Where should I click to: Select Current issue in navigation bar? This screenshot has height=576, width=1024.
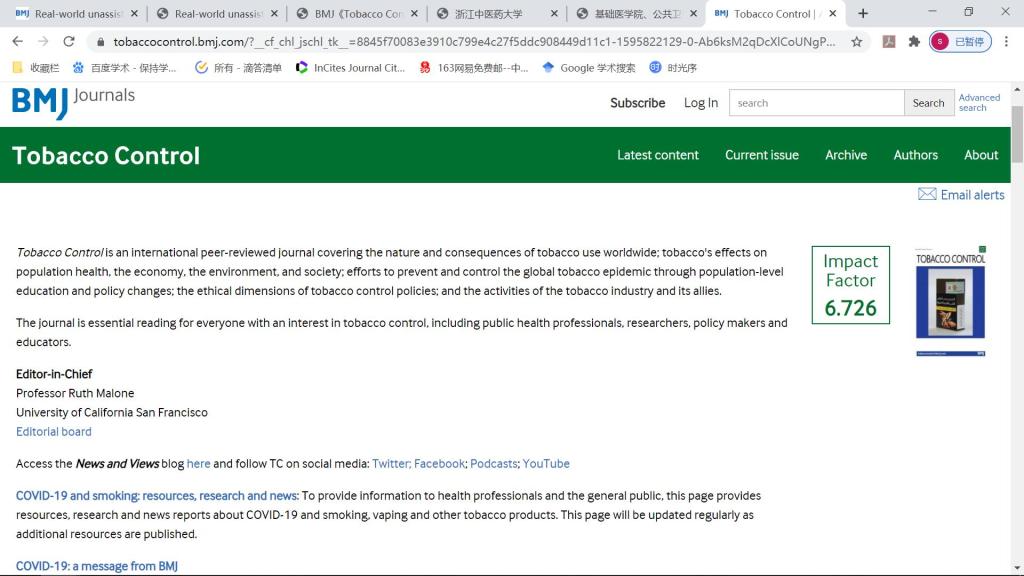click(x=761, y=155)
